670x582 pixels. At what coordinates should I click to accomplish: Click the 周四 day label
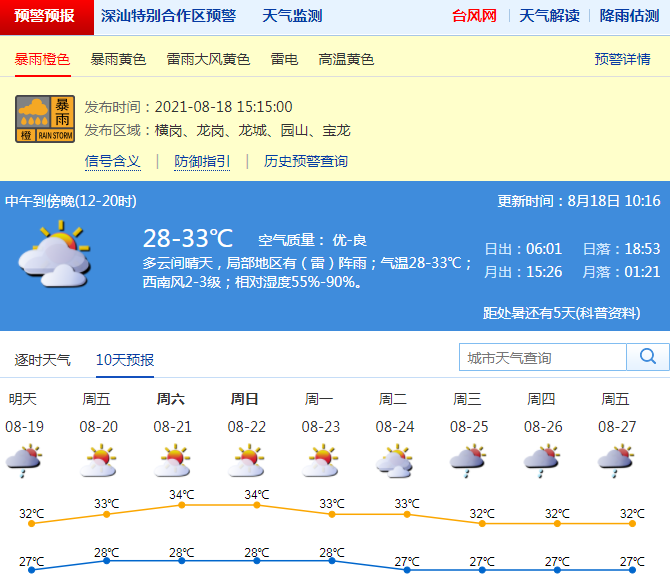pyautogui.click(x=541, y=399)
